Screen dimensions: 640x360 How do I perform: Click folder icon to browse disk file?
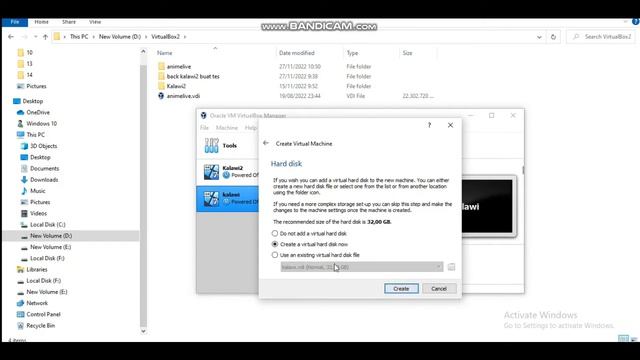pos(451,267)
